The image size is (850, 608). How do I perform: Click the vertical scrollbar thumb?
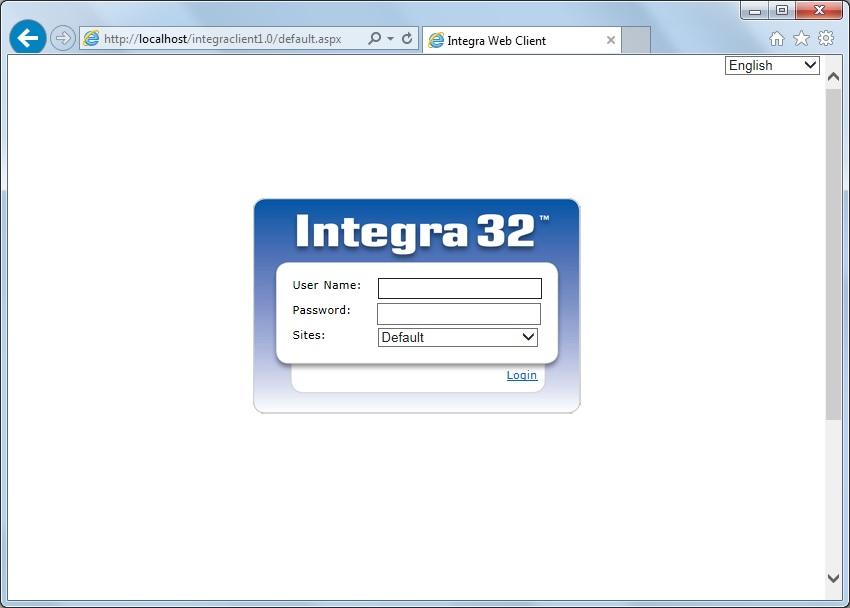tap(834, 254)
